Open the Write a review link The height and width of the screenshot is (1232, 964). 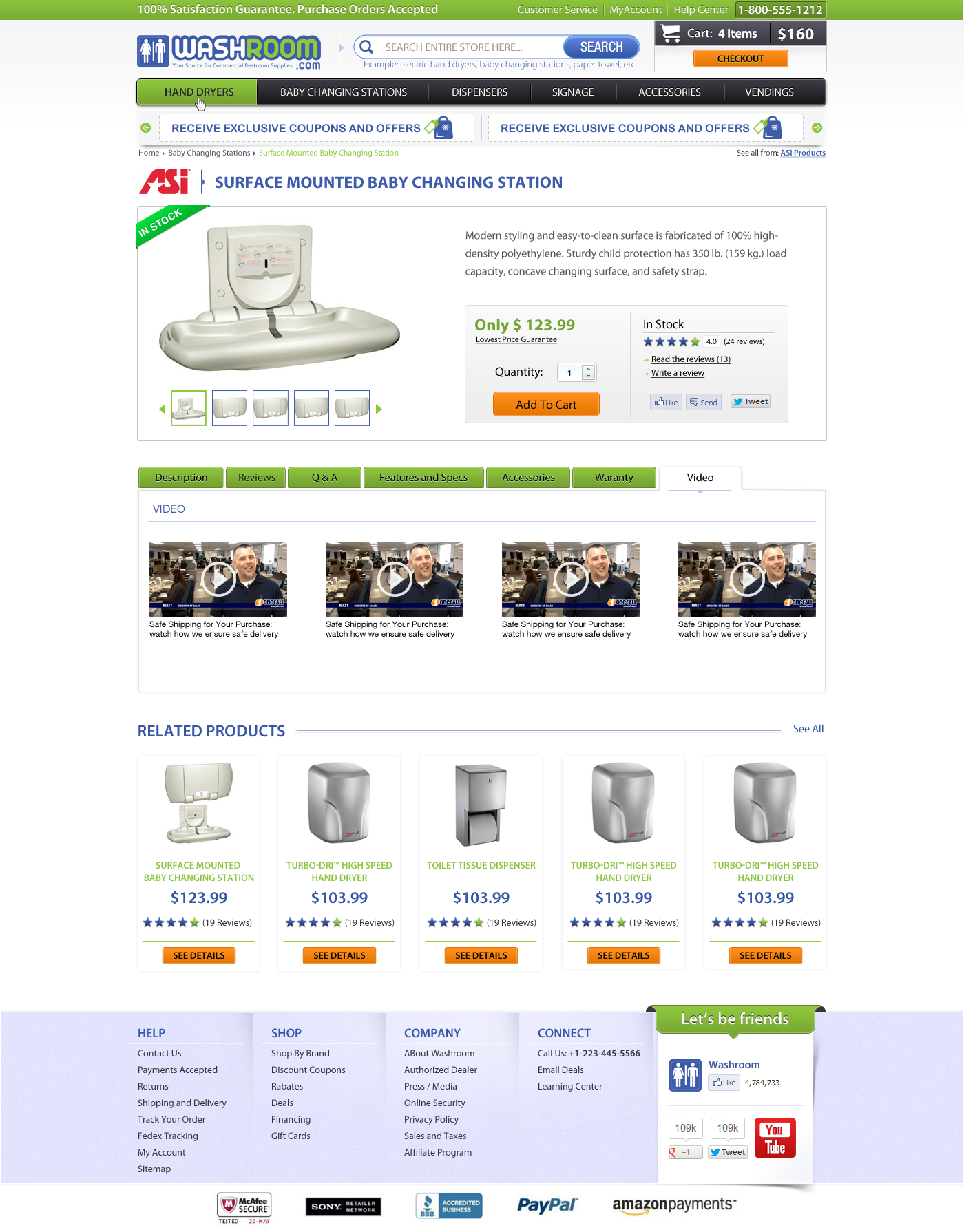coord(678,373)
